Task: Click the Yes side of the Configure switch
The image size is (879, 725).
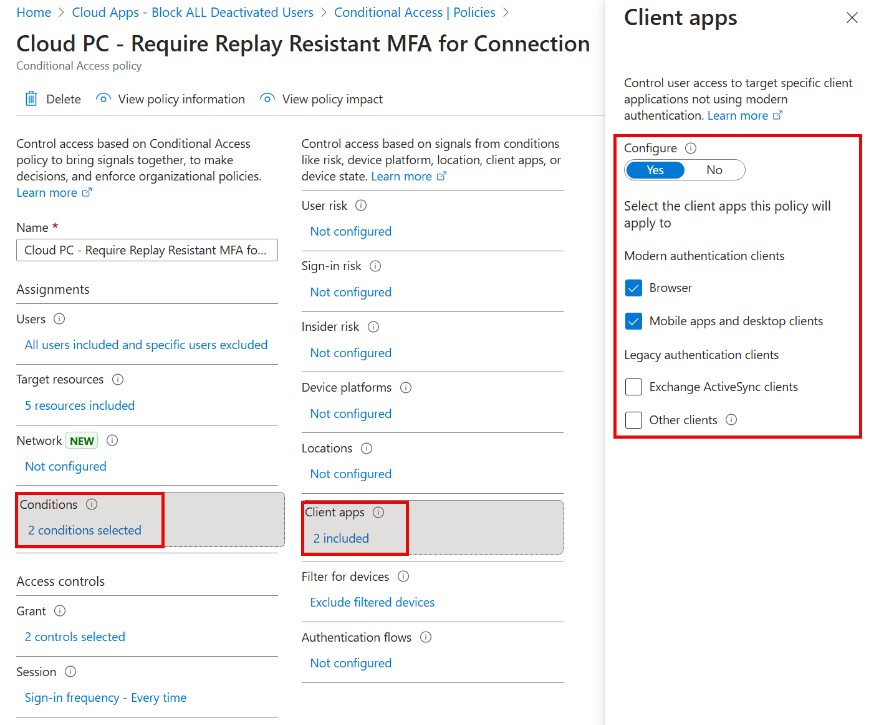Action: tap(655, 170)
